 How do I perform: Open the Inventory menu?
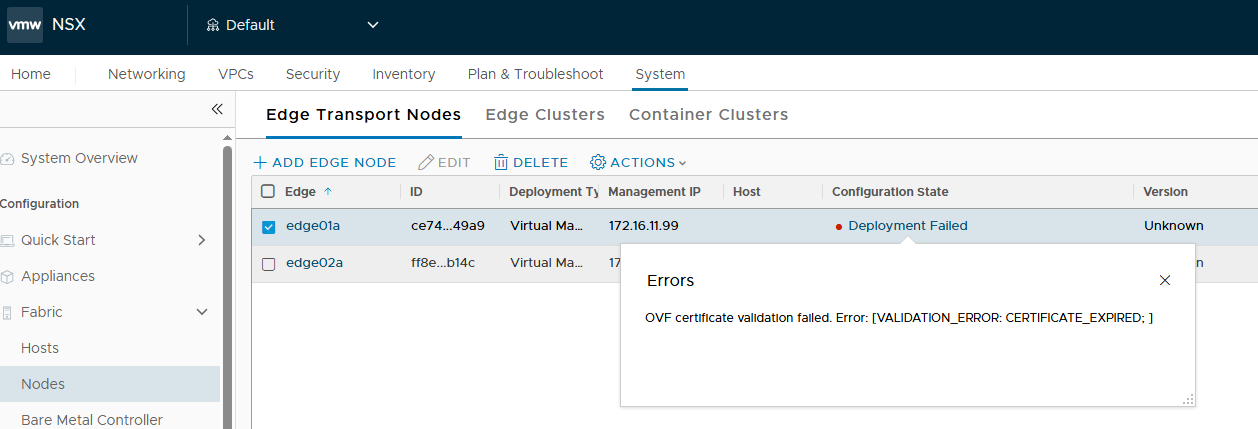pyautogui.click(x=404, y=74)
